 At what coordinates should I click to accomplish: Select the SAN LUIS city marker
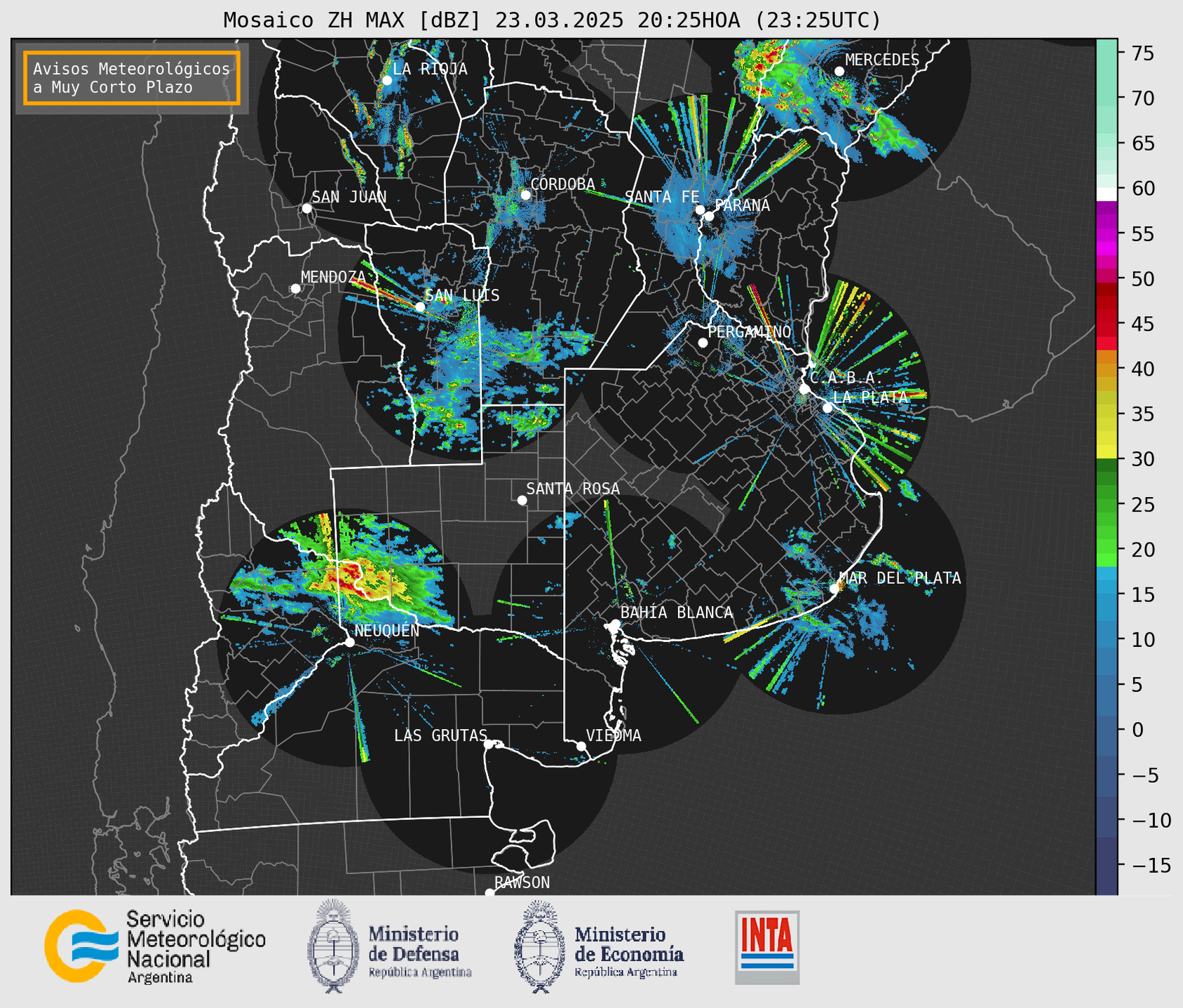[x=420, y=307]
